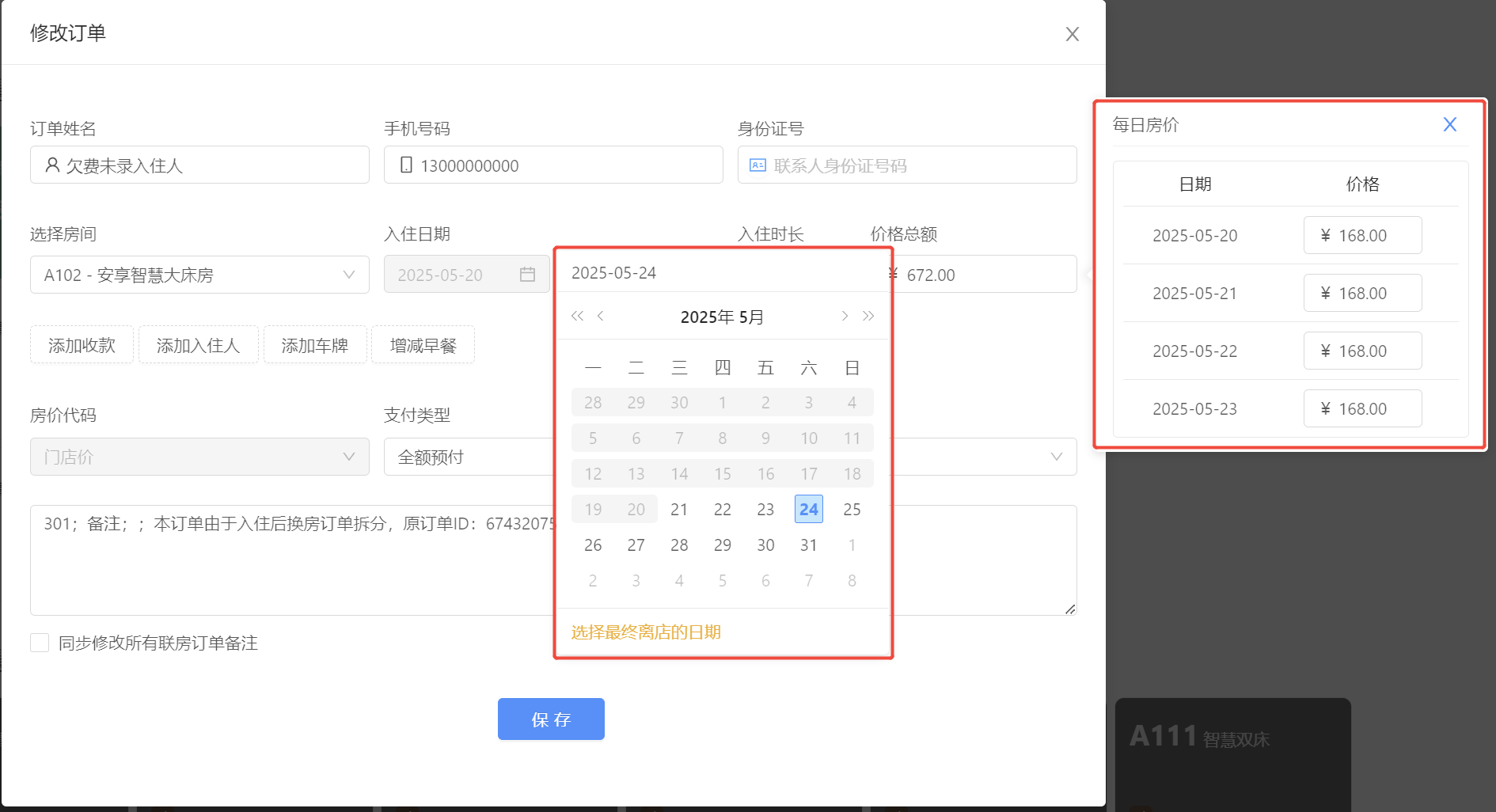Click the 2025-05-23 date text in price table

[x=1194, y=408]
